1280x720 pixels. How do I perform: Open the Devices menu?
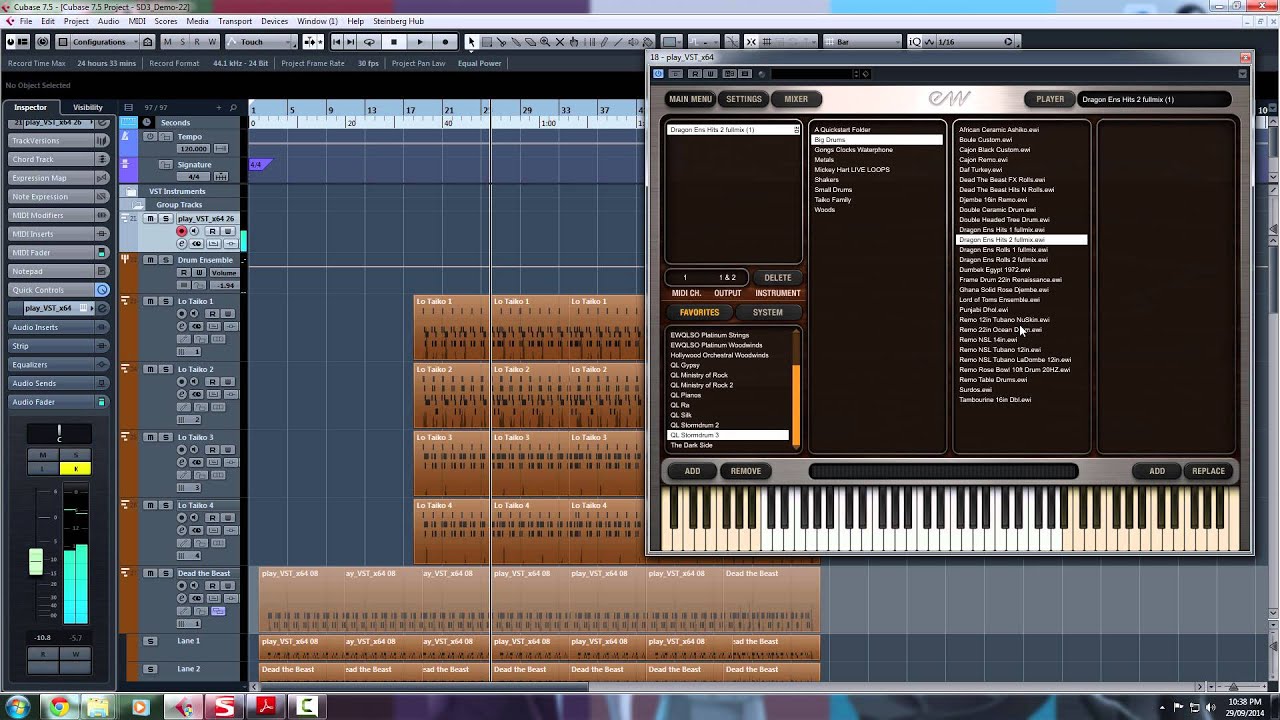(x=274, y=21)
